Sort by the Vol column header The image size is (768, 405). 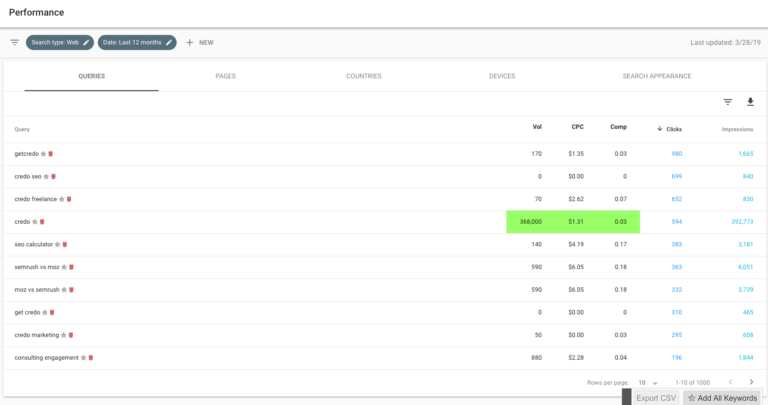click(x=537, y=127)
